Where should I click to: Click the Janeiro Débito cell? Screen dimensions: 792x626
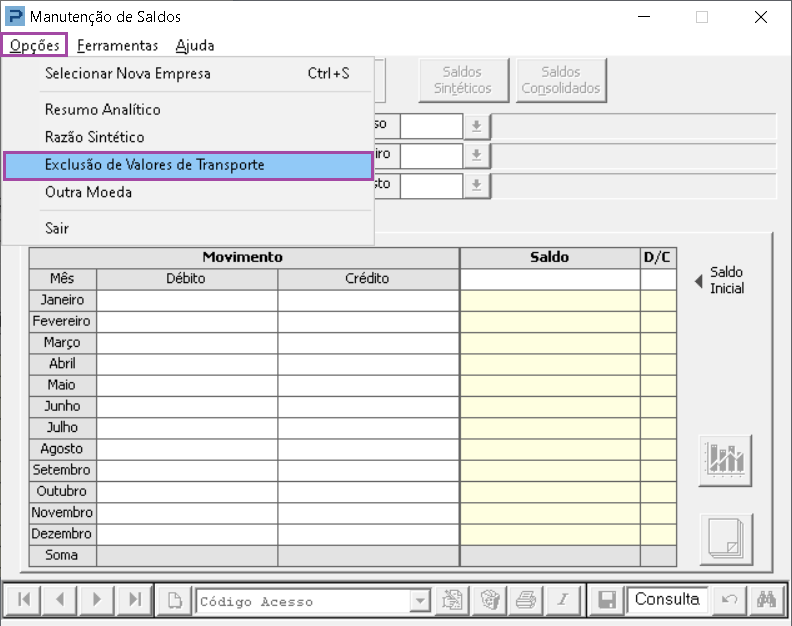(x=187, y=300)
